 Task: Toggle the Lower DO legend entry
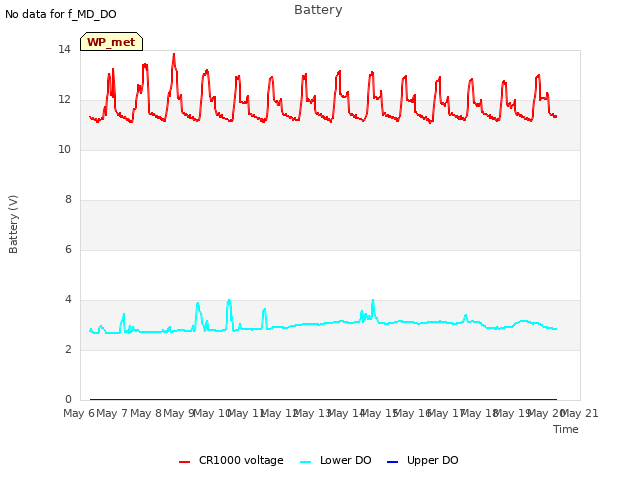click(x=336, y=460)
